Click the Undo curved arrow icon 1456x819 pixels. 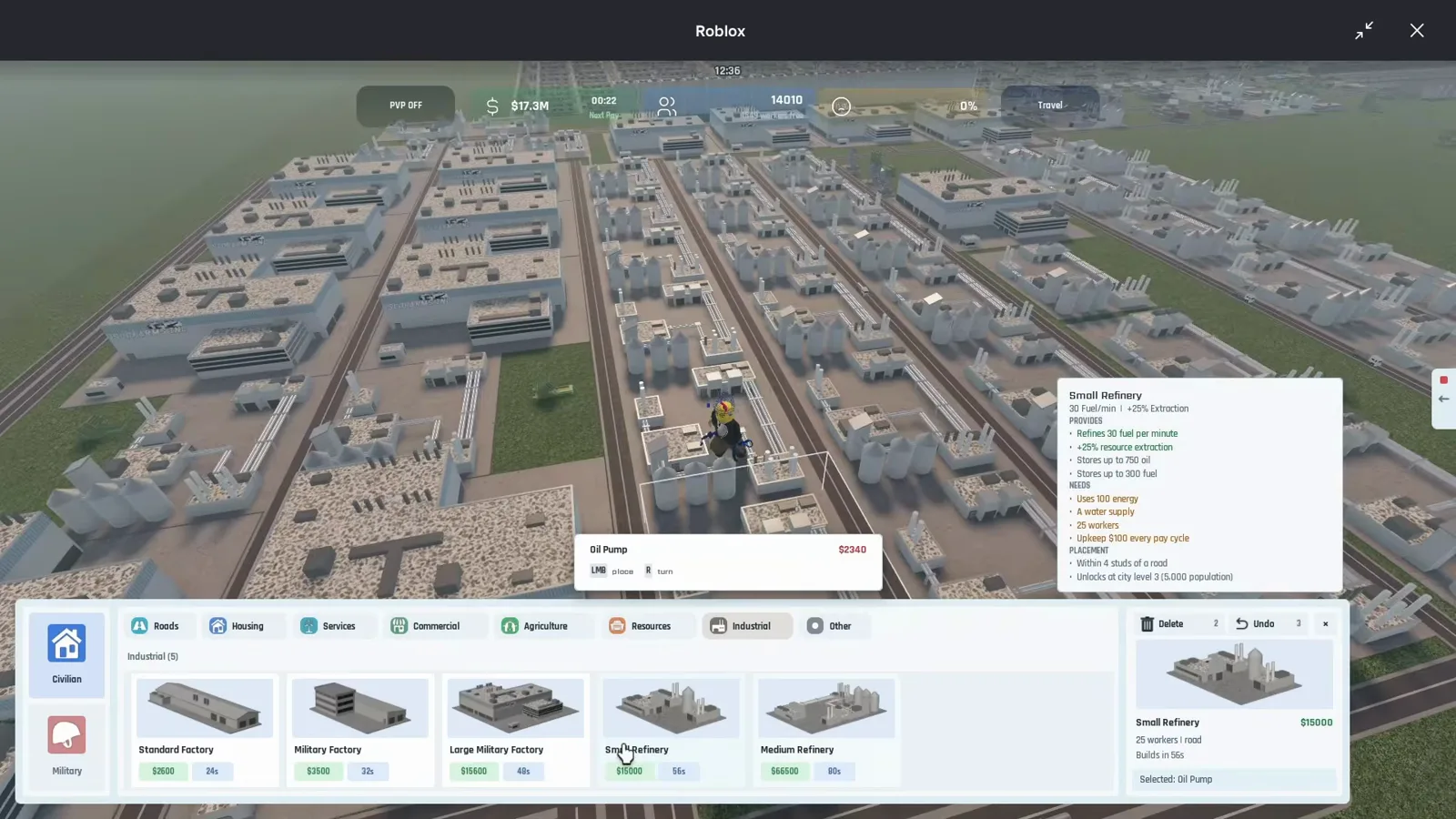(1241, 624)
